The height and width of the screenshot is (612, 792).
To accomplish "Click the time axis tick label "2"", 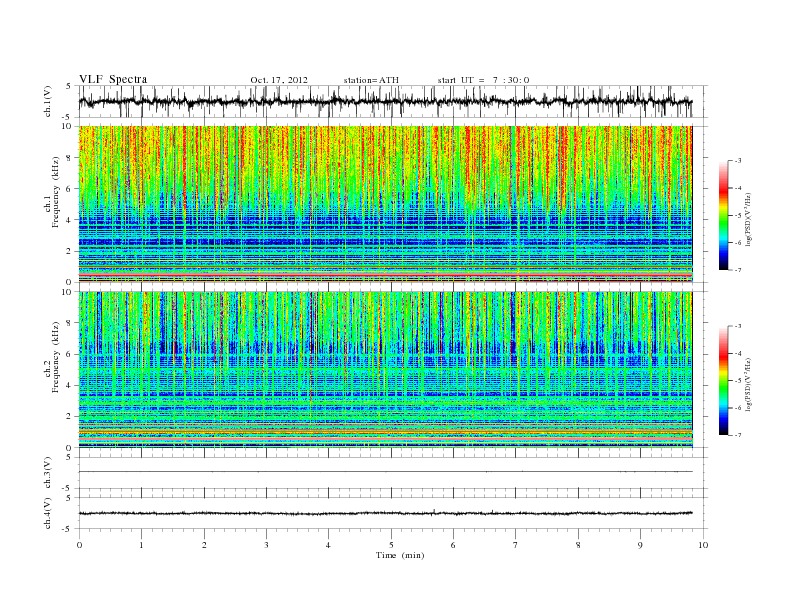I will [x=204, y=545].
